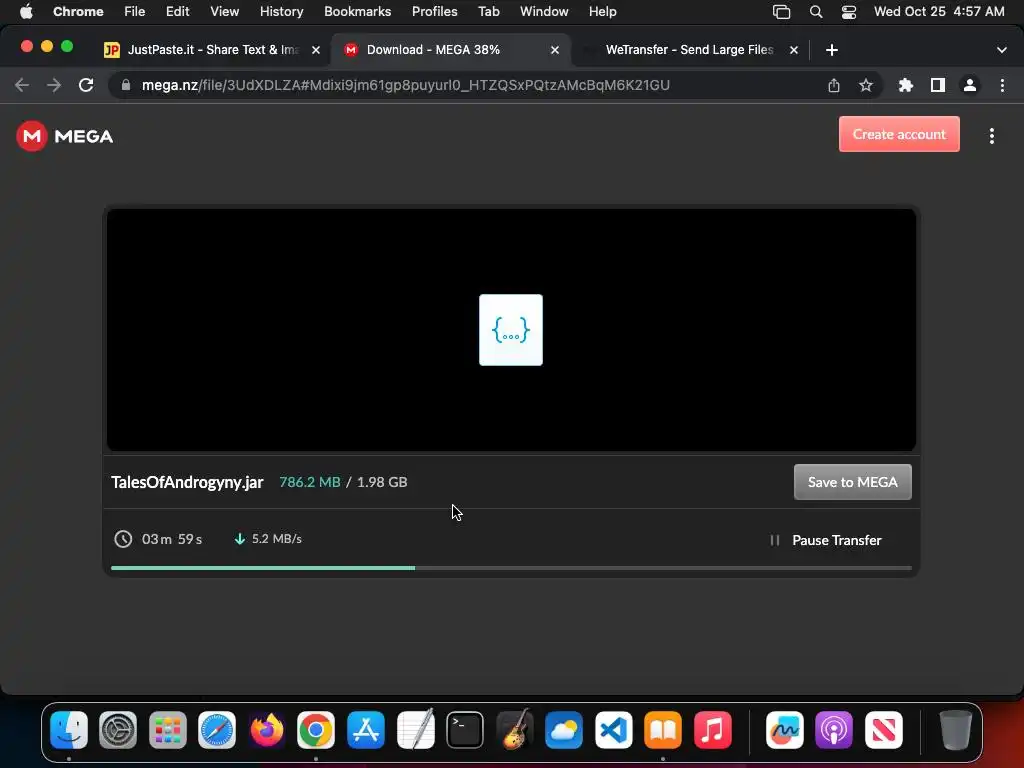Screen dimensions: 1024x768
Task: Expand tab search chevron
Action: pos(1001,50)
